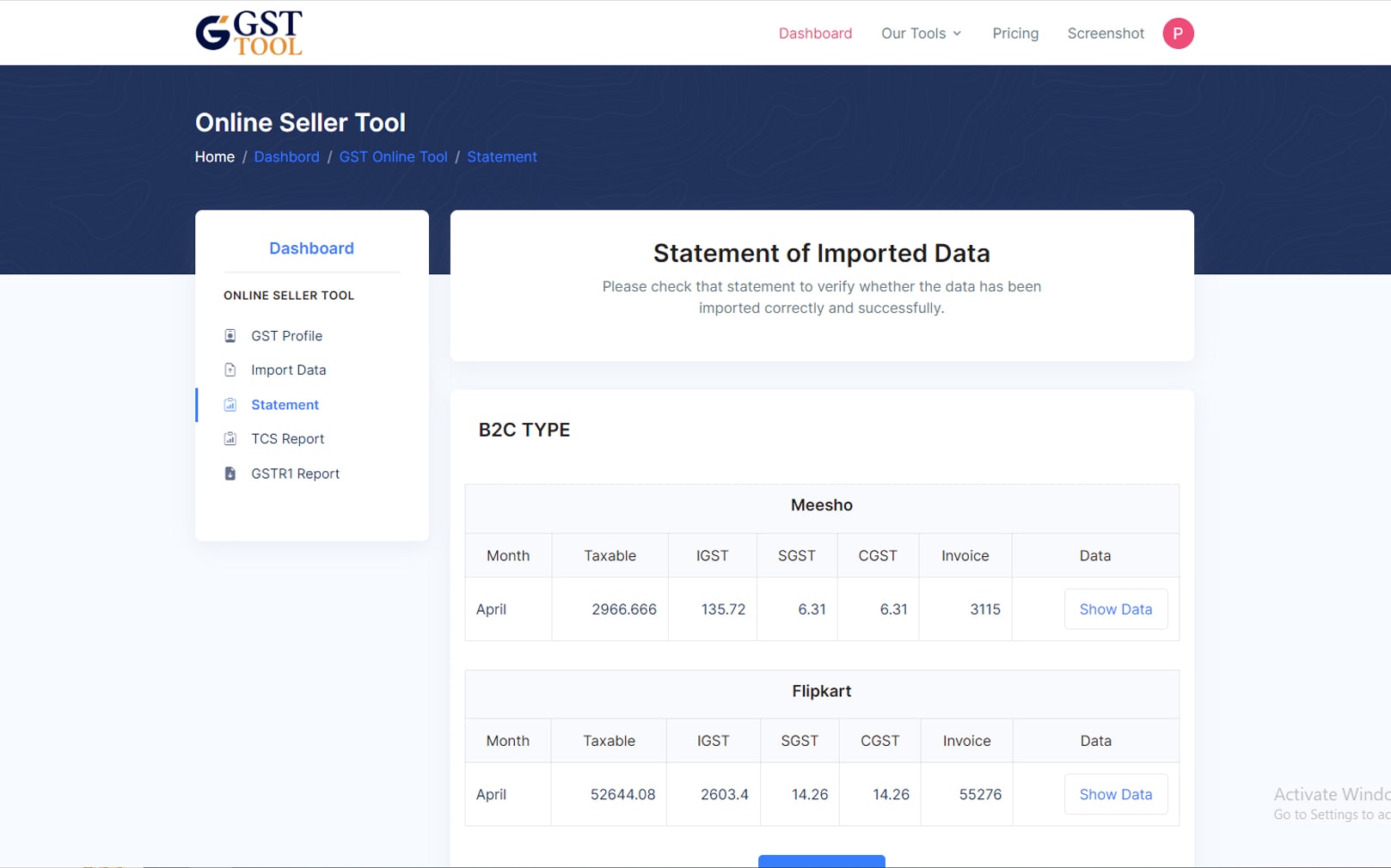Go to Dashboard in top navigation
Viewport: 1391px width, 868px height.
(x=815, y=34)
